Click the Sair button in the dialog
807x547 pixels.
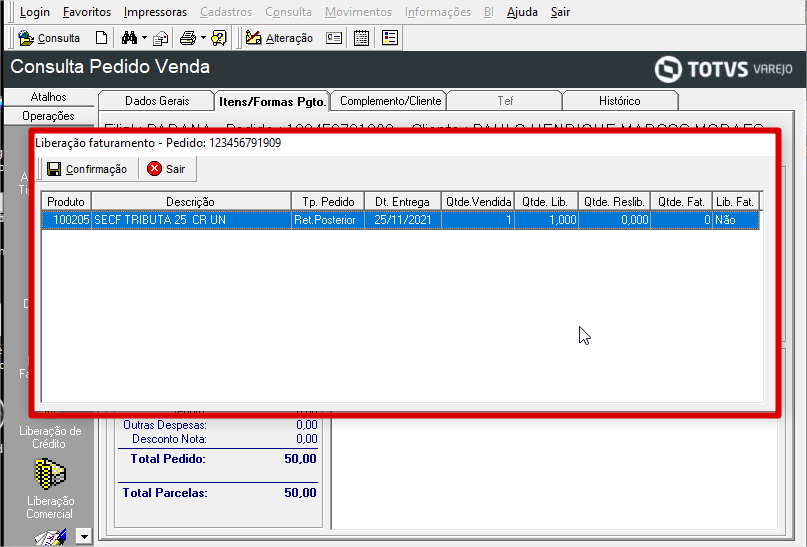click(x=166, y=169)
